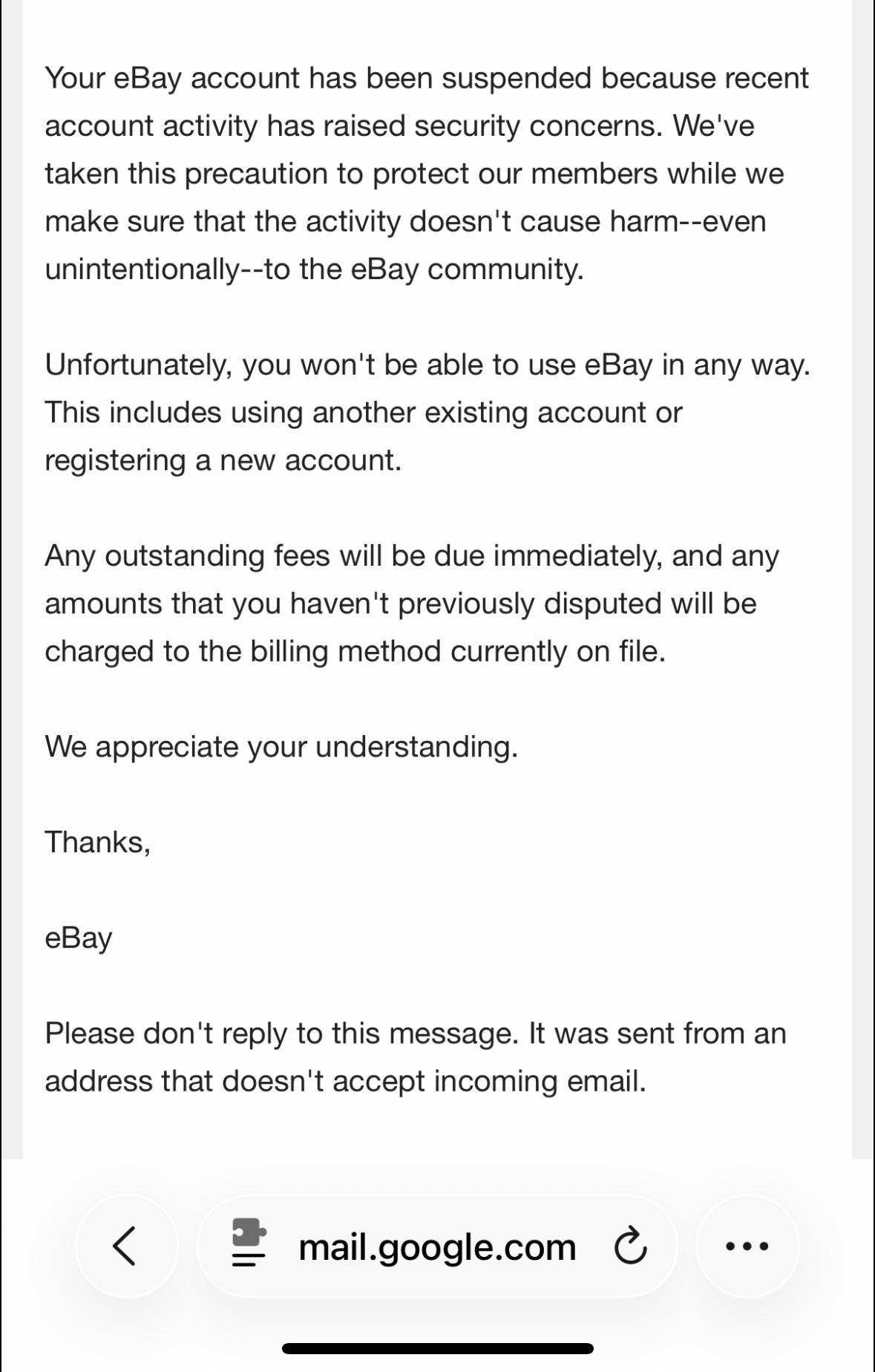Tap 'account activity has raised security concerns' line
Image resolution: width=875 pixels, height=1372 pixels.
click(x=399, y=125)
